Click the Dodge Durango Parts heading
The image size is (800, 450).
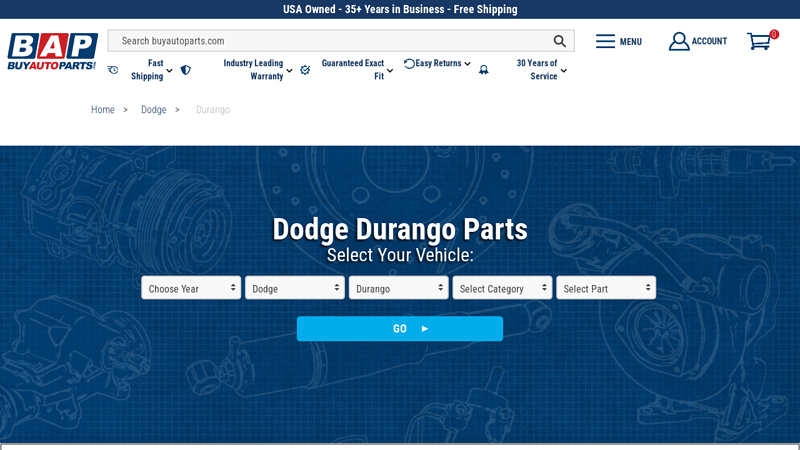(x=400, y=229)
